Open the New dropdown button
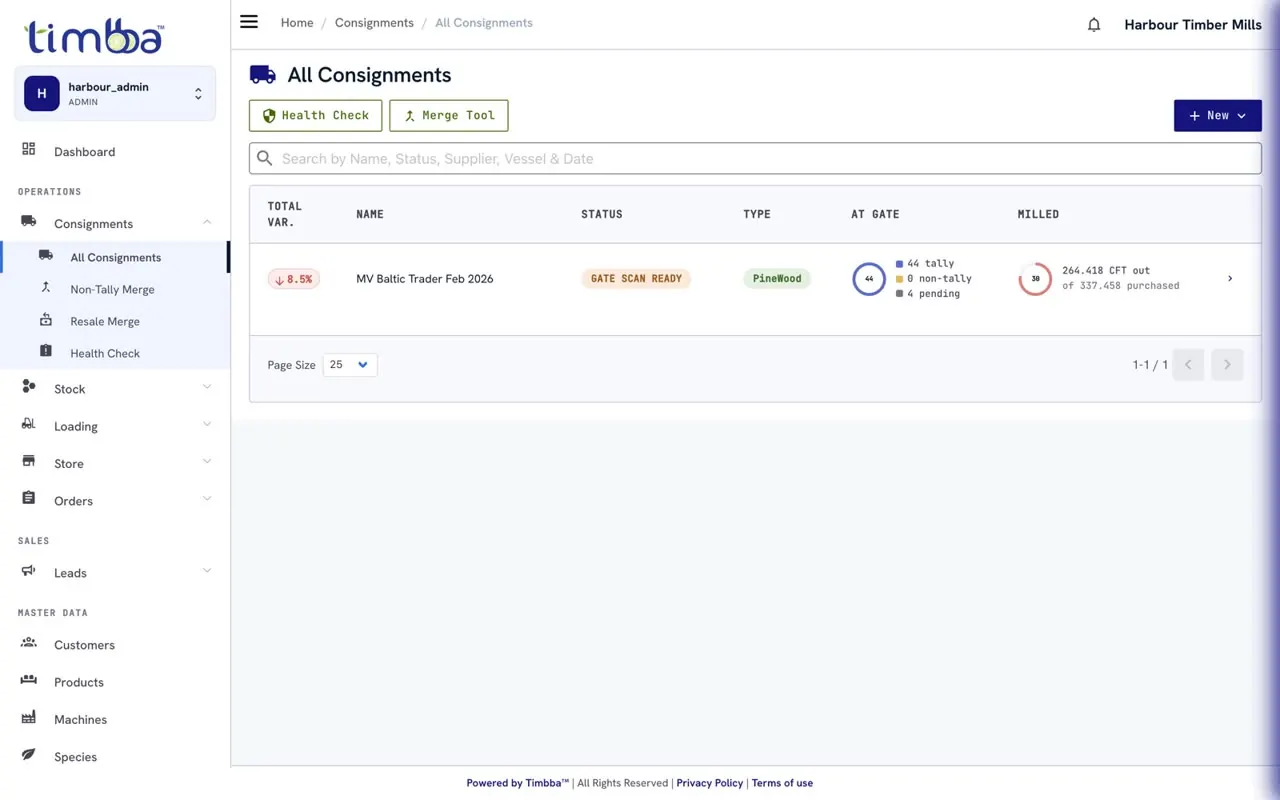Screen dimensions: 1280x800 (x=1217, y=115)
